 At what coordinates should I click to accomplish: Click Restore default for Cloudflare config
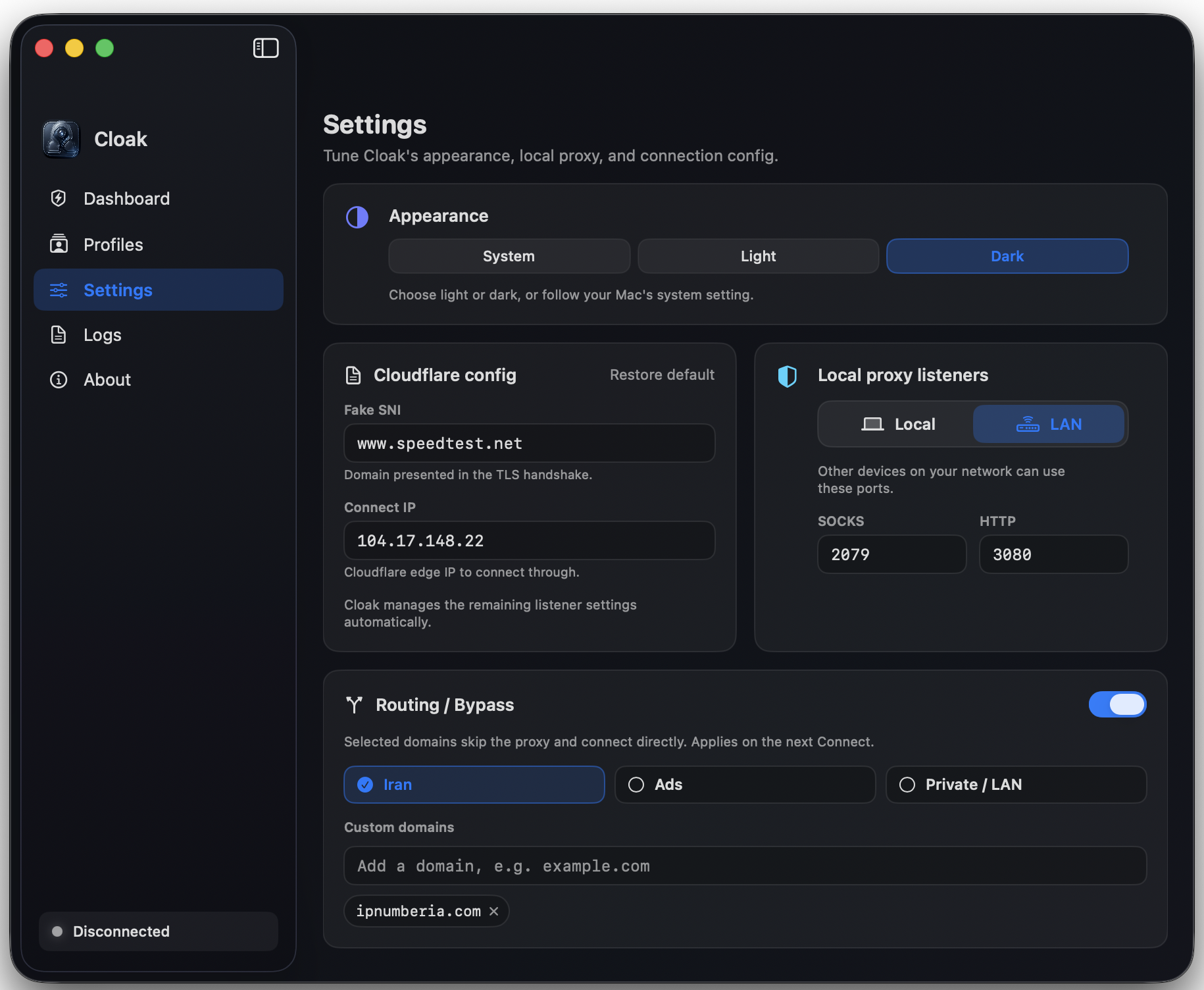(x=662, y=375)
